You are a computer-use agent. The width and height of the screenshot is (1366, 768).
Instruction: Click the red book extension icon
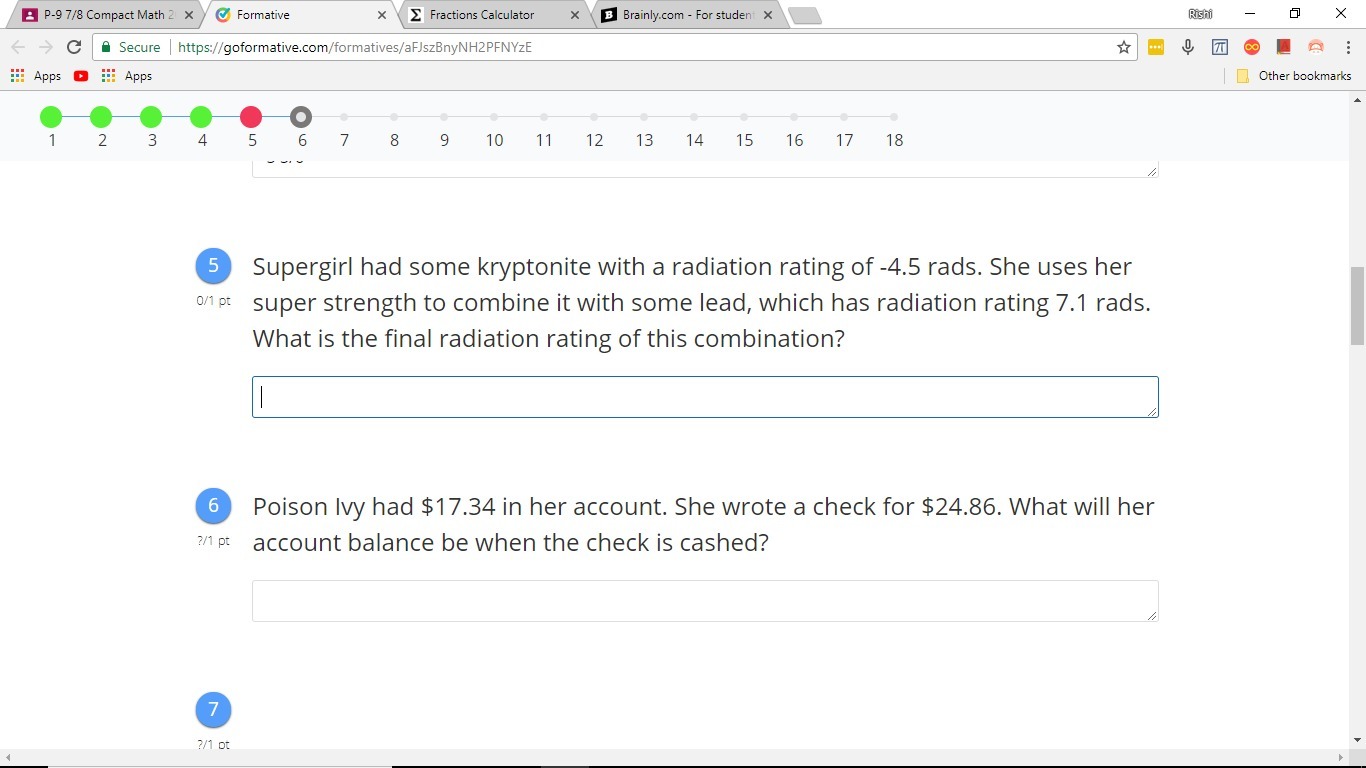pyautogui.click(x=1284, y=47)
